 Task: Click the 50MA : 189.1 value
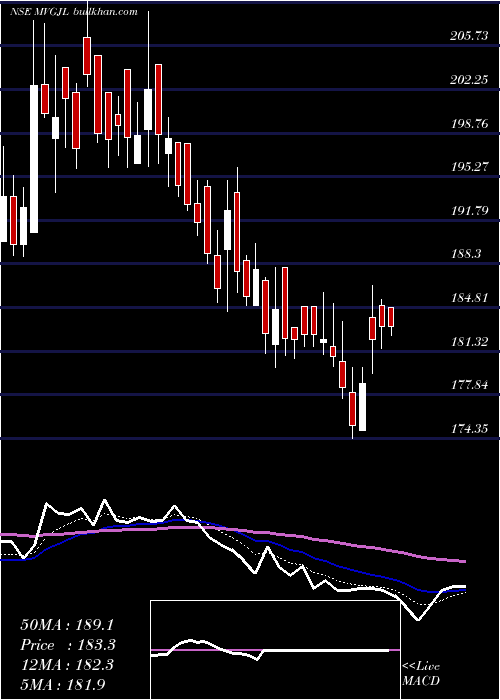pyautogui.click(x=68, y=625)
